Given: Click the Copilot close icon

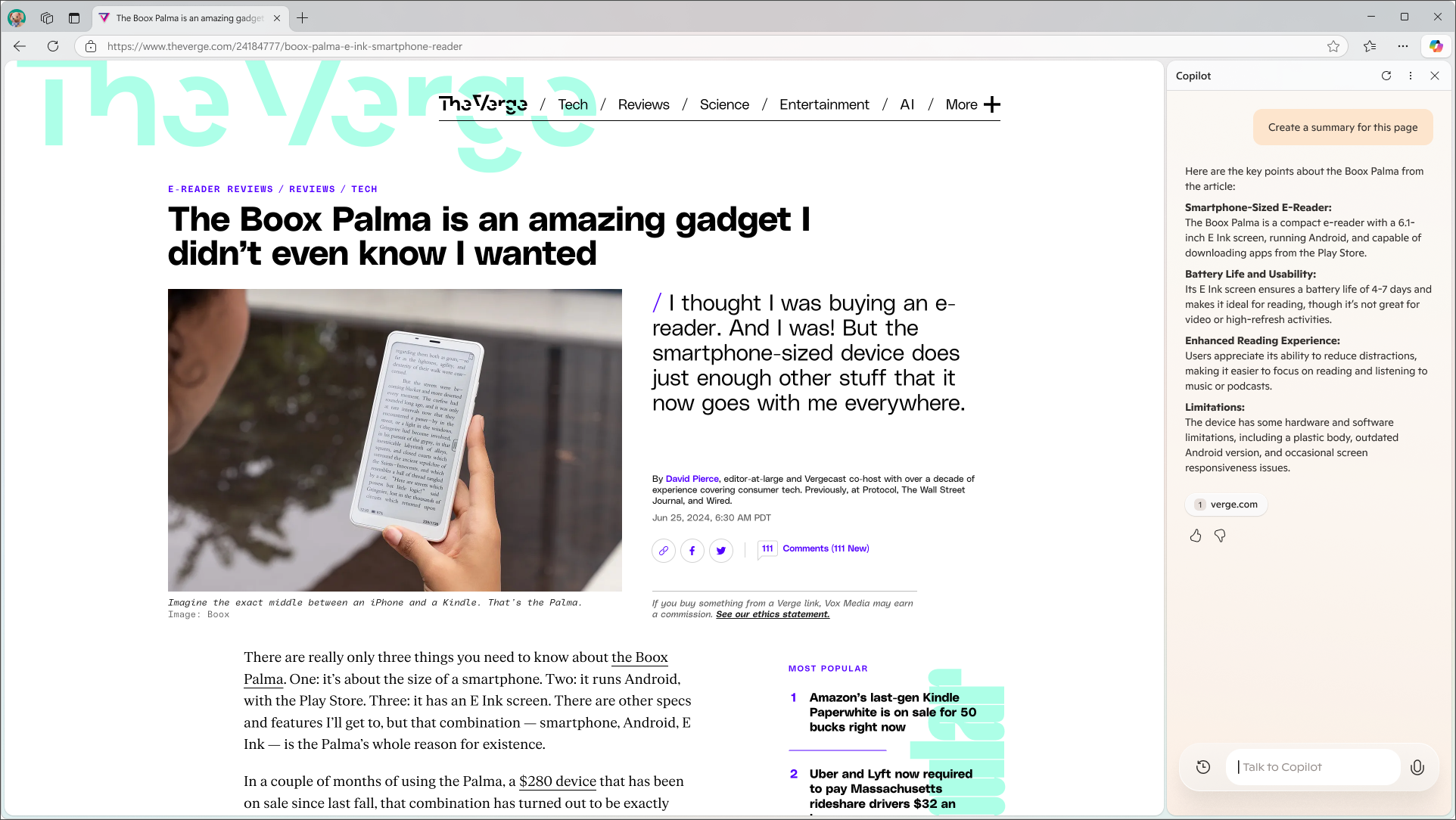Looking at the screenshot, I should 1435,75.
